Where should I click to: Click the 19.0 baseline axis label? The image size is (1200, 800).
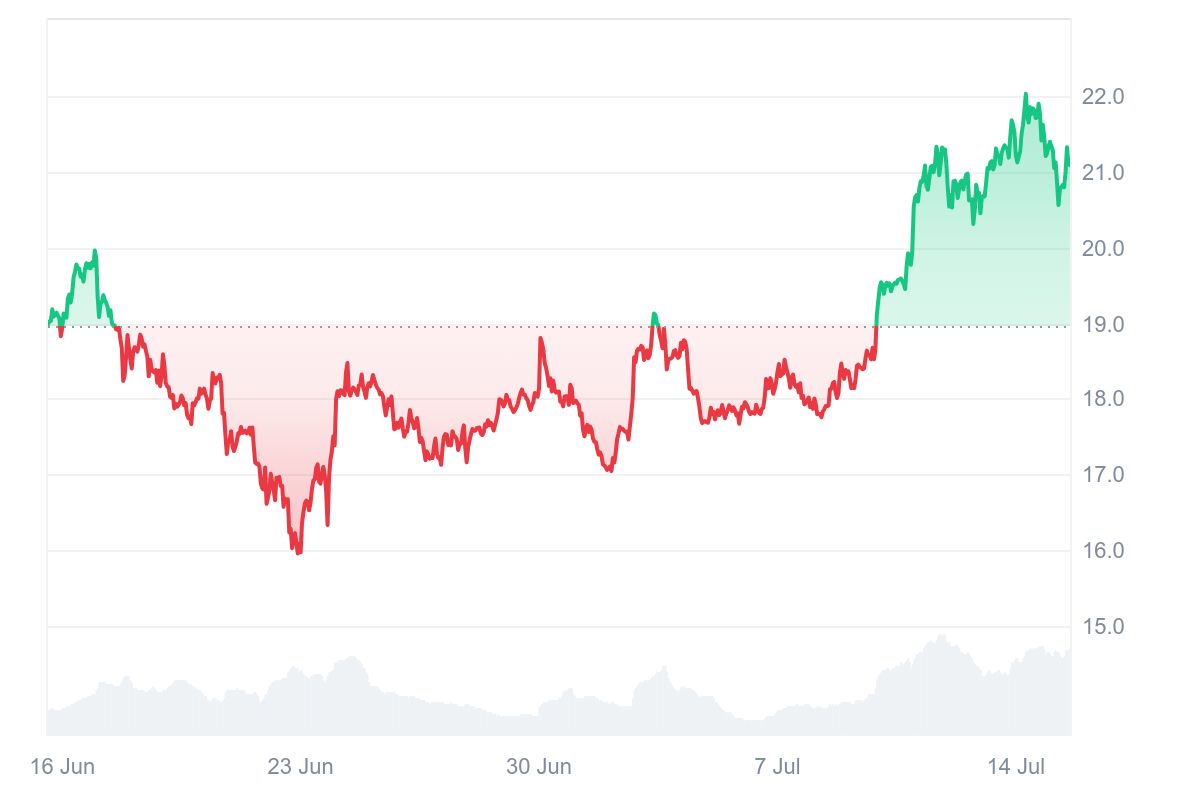tap(1102, 325)
